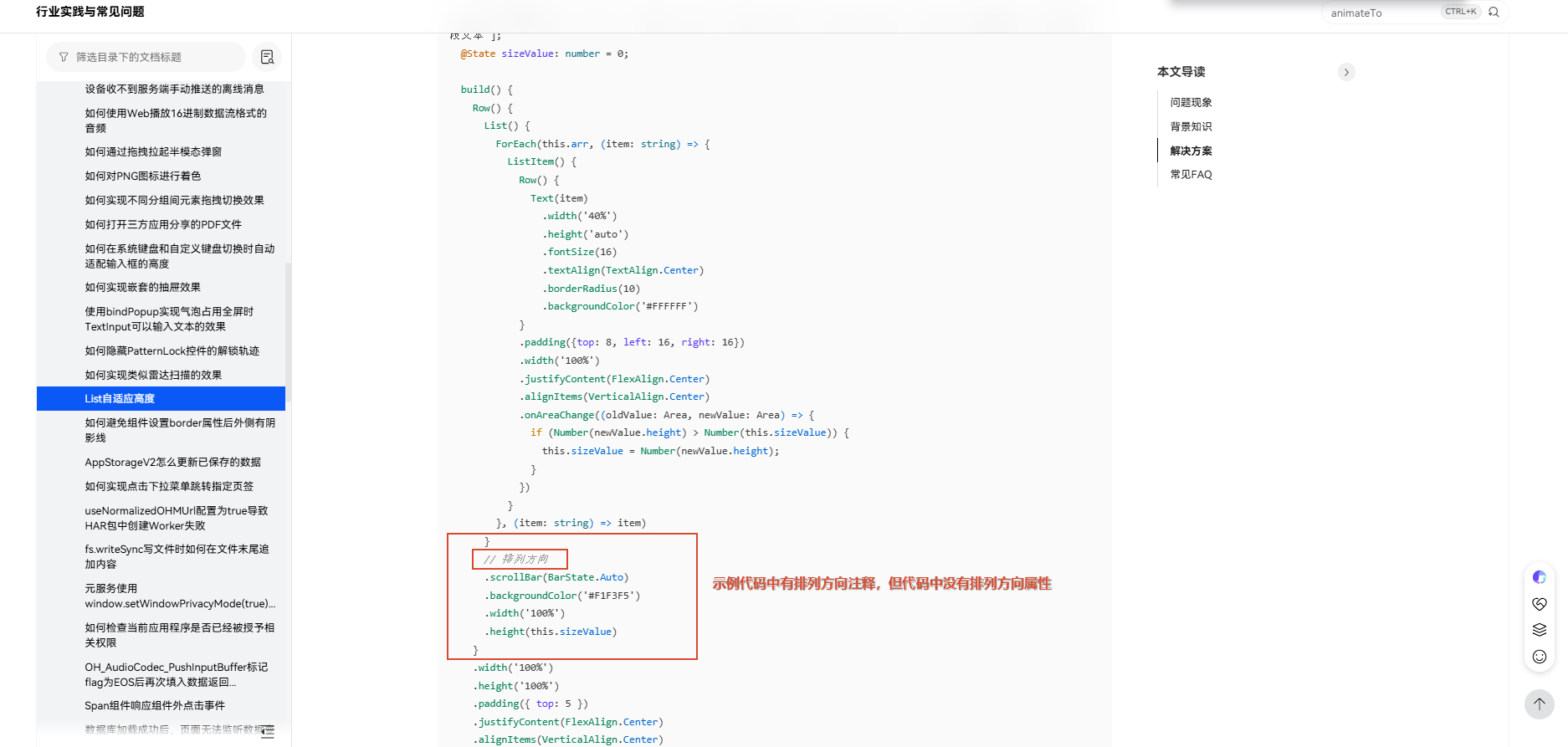
Task: Click the back-to-top arrow button
Action: pyautogui.click(x=1539, y=704)
